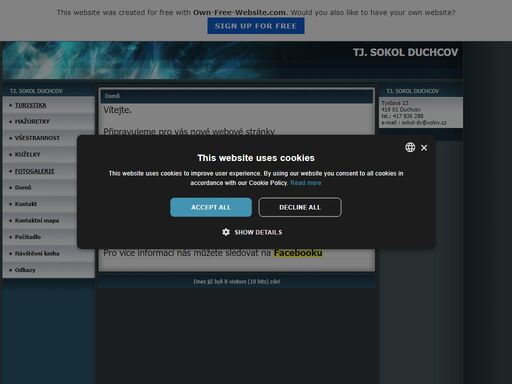The image size is (512, 384).
Task: Go to VŠESTRANNOST section
Action: tap(37, 138)
